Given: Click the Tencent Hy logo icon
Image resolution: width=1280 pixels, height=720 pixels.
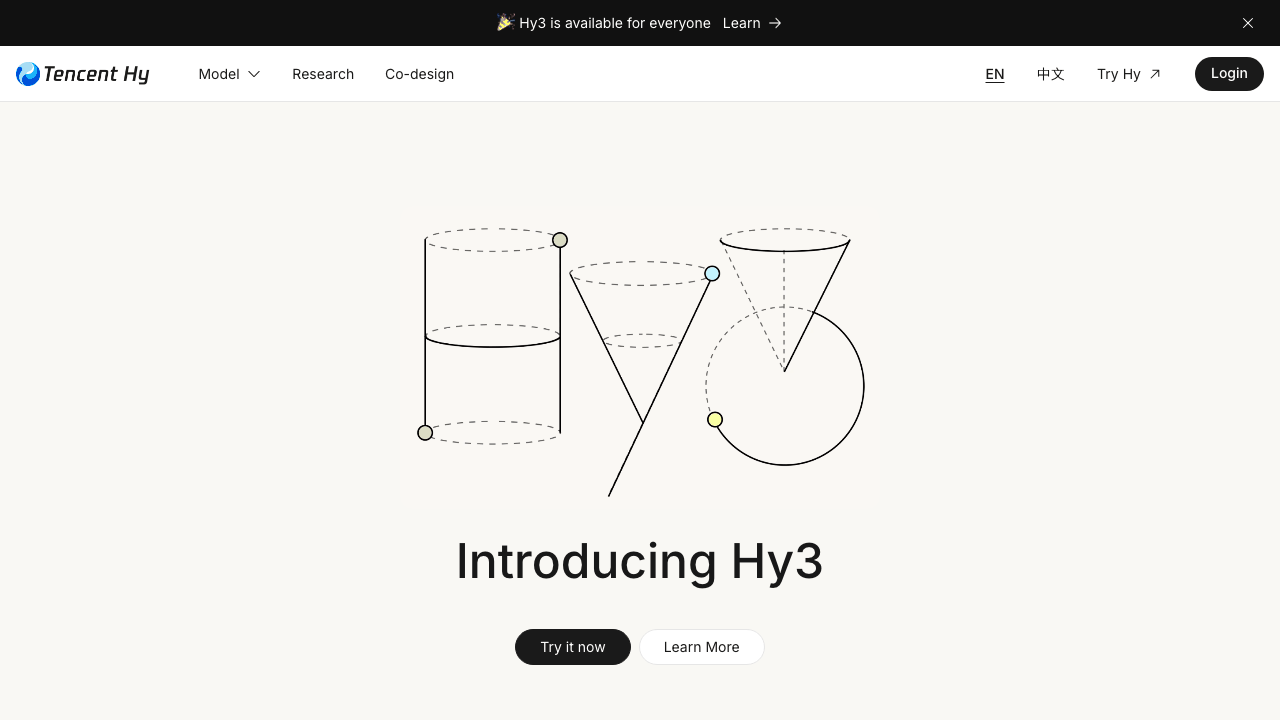Looking at the screenshot, I should 28,74.
